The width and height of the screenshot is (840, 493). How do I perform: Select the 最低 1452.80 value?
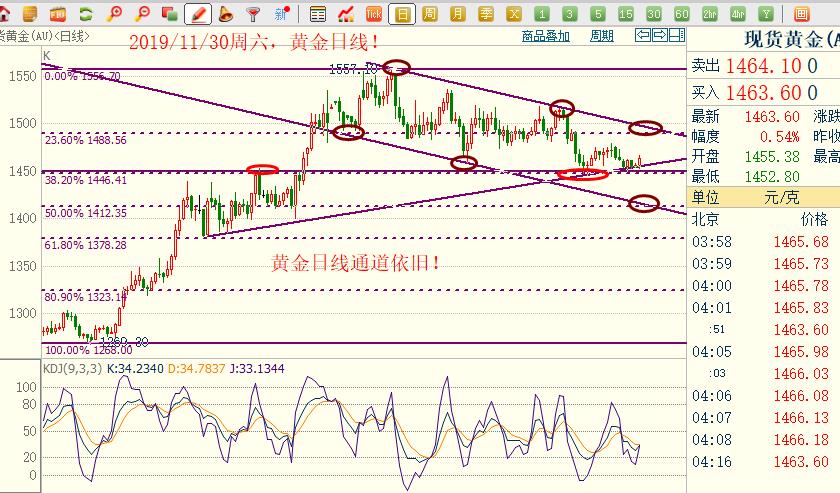point(772,176)
